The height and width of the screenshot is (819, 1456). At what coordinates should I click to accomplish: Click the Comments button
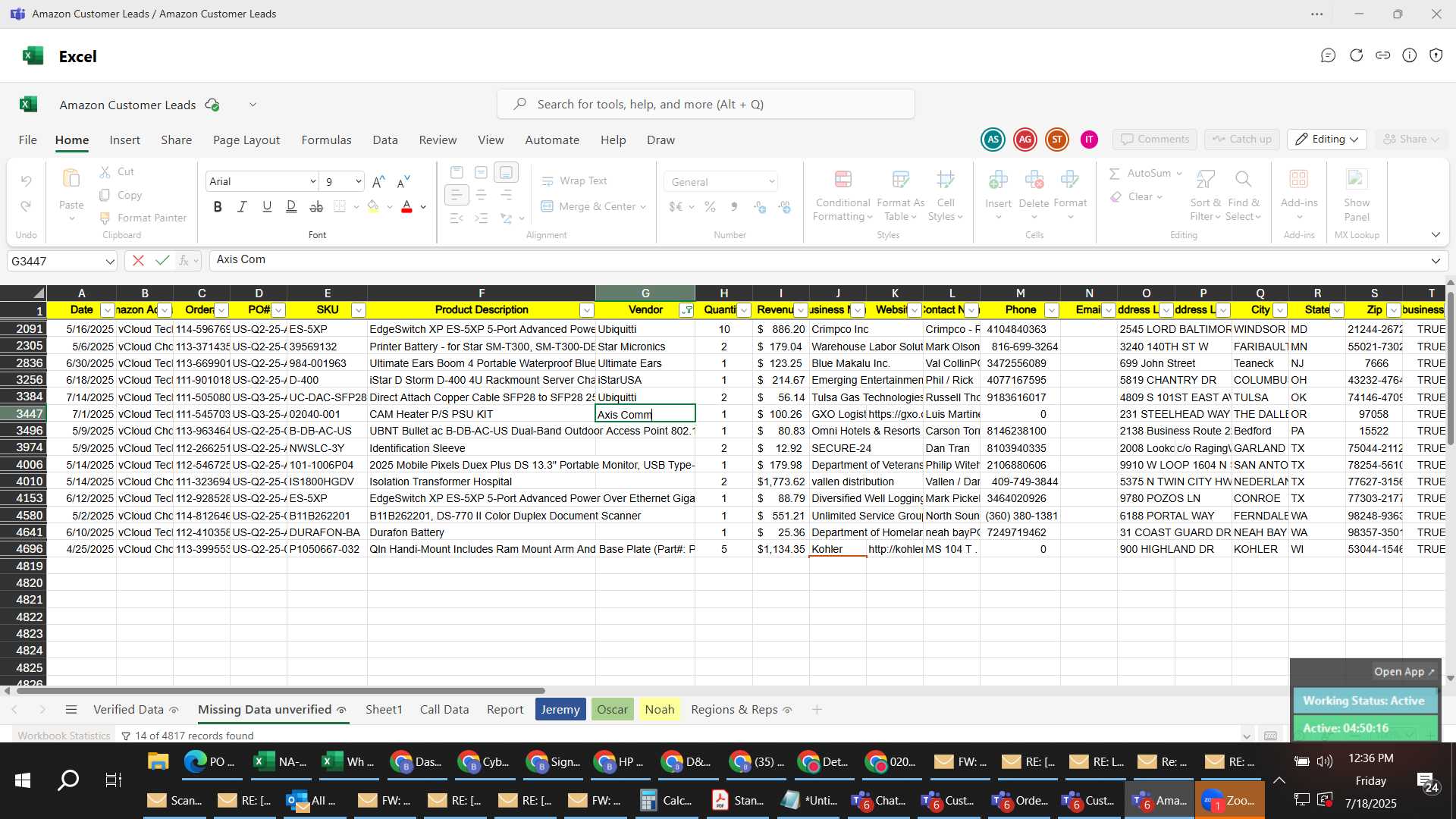click(x=1155, y=140)
